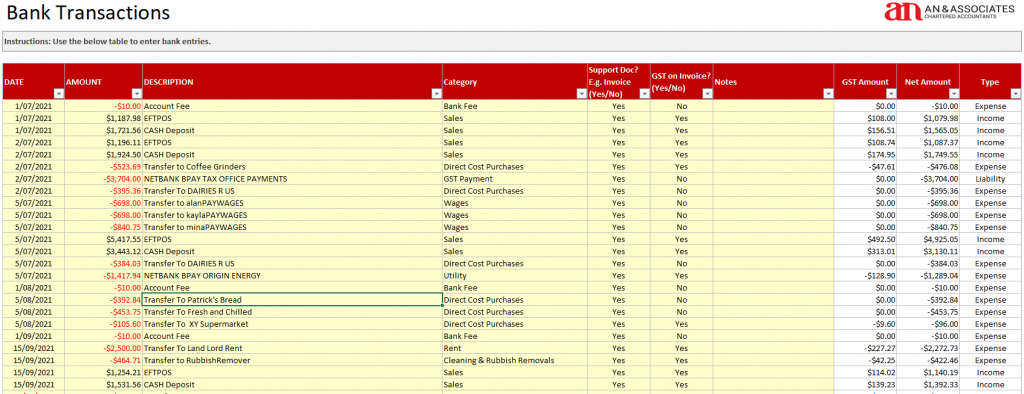Open the Support Doc column filter dropdown
Image resolution: width=1024 pixels, height=394 pixels.
click(644, 94)
